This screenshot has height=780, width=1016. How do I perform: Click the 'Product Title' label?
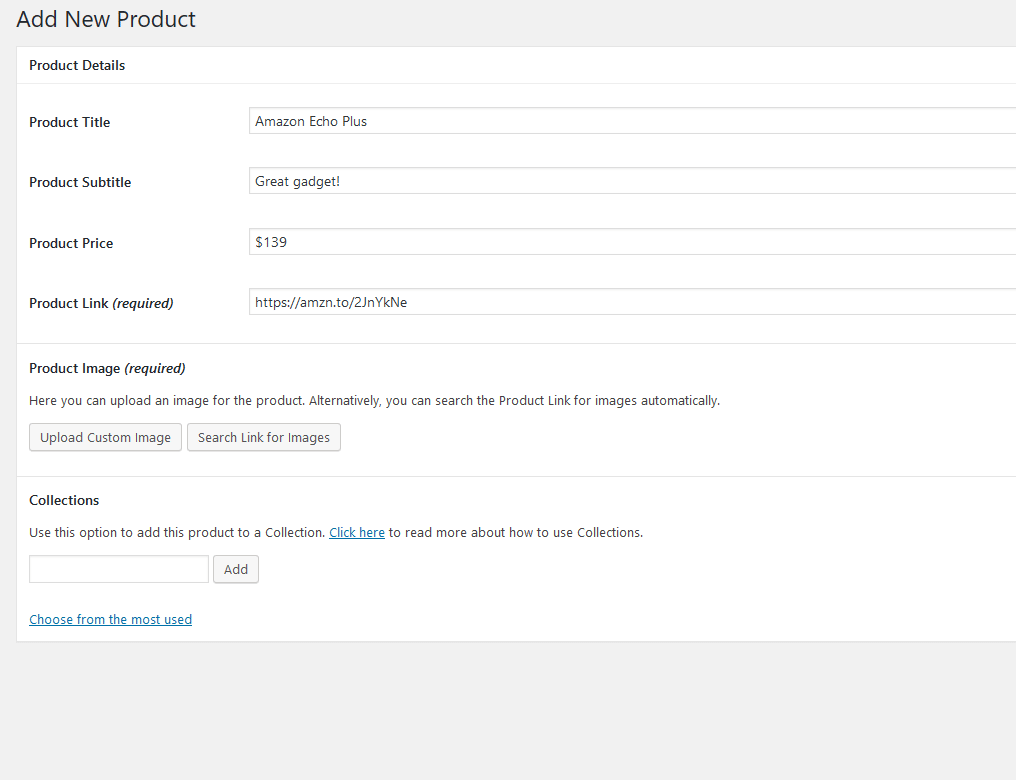(x=70, y=122)
